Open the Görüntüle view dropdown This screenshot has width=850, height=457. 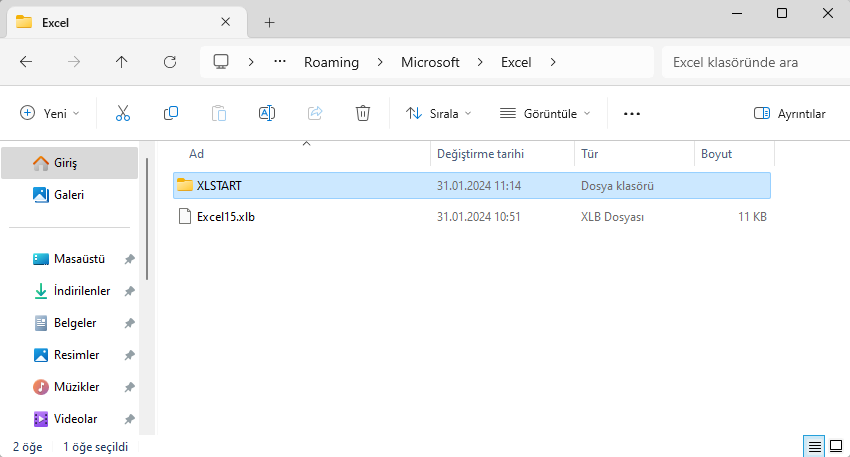545,113
